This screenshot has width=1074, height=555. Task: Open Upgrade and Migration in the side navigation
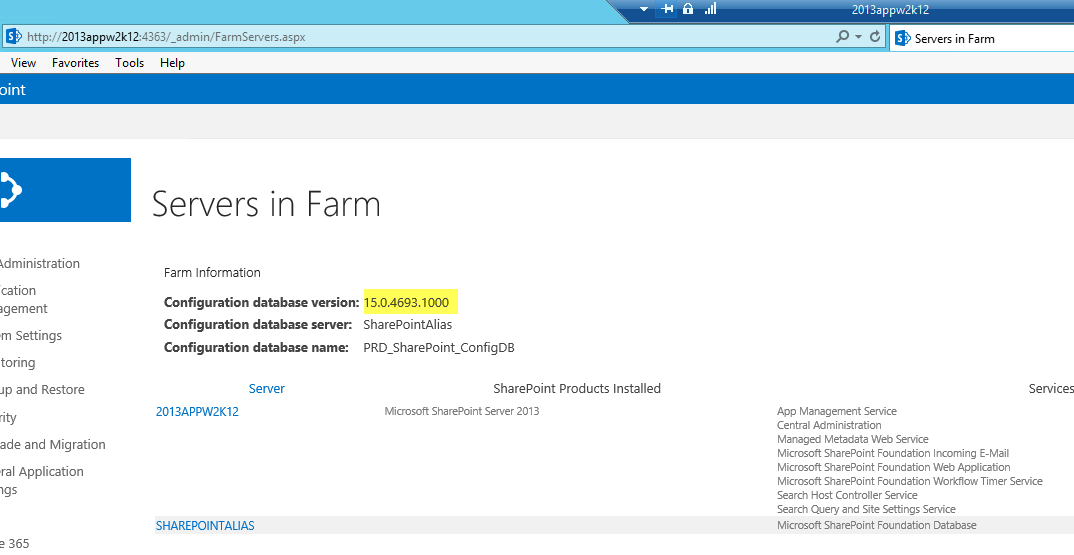[x=53, y=444]
